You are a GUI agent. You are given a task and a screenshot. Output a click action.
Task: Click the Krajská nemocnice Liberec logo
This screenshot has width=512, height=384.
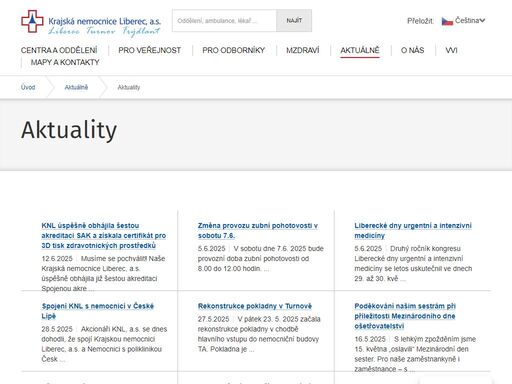pyautogui.click(x=91, y=22)
